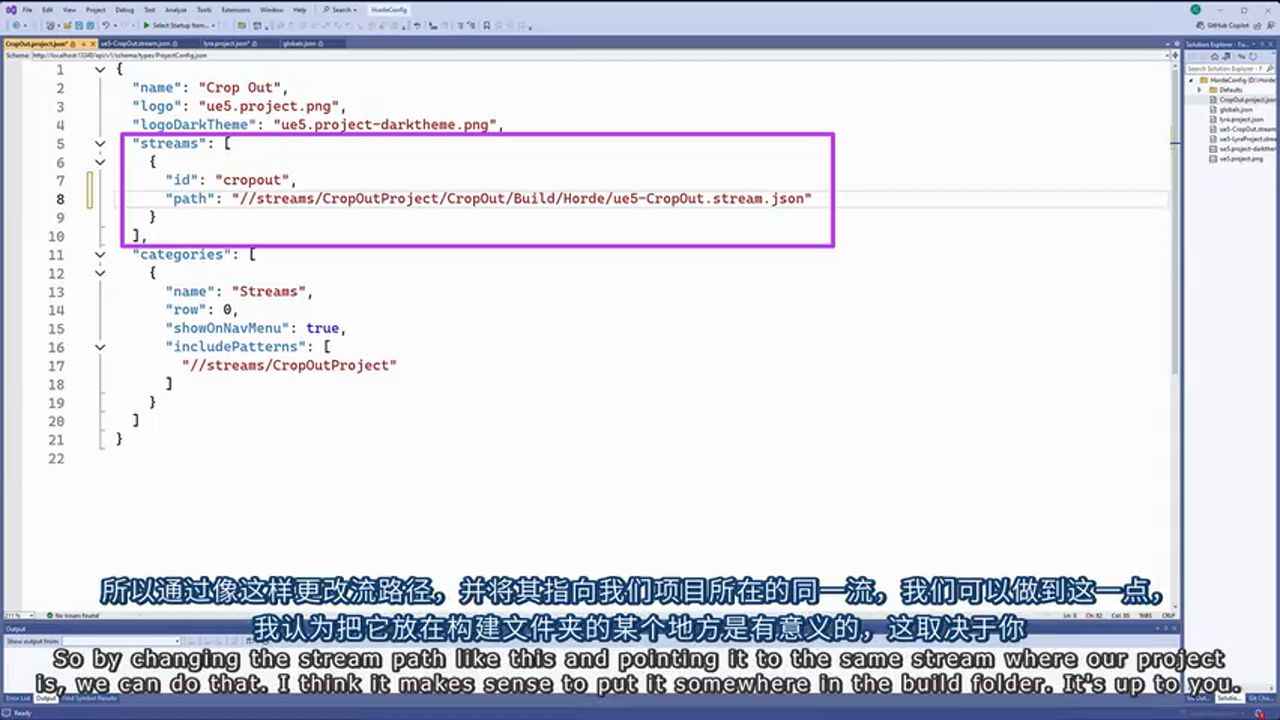Image resolution: width=1280 pixels, height=720 pixels.
Task: Refresh the Solution Explorer file list
Action: [1253, 56]
